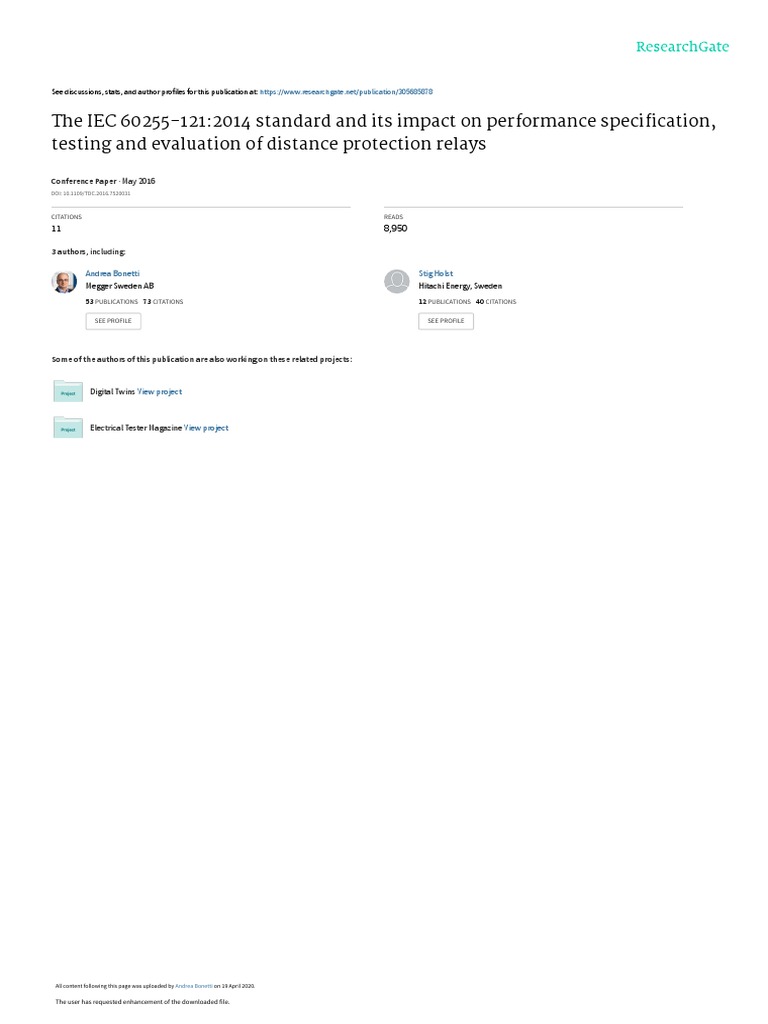Follow View project link for Digital Twins
768x1024 pixels.
coord(159,391)
